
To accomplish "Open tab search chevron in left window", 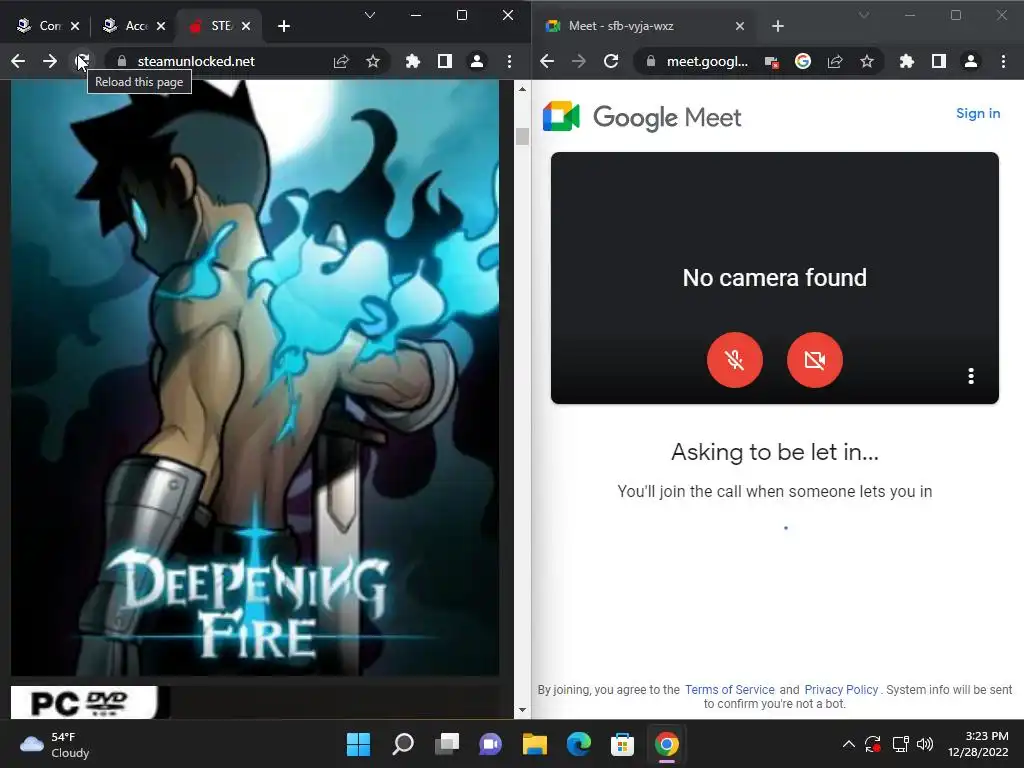I will [370, 15].
